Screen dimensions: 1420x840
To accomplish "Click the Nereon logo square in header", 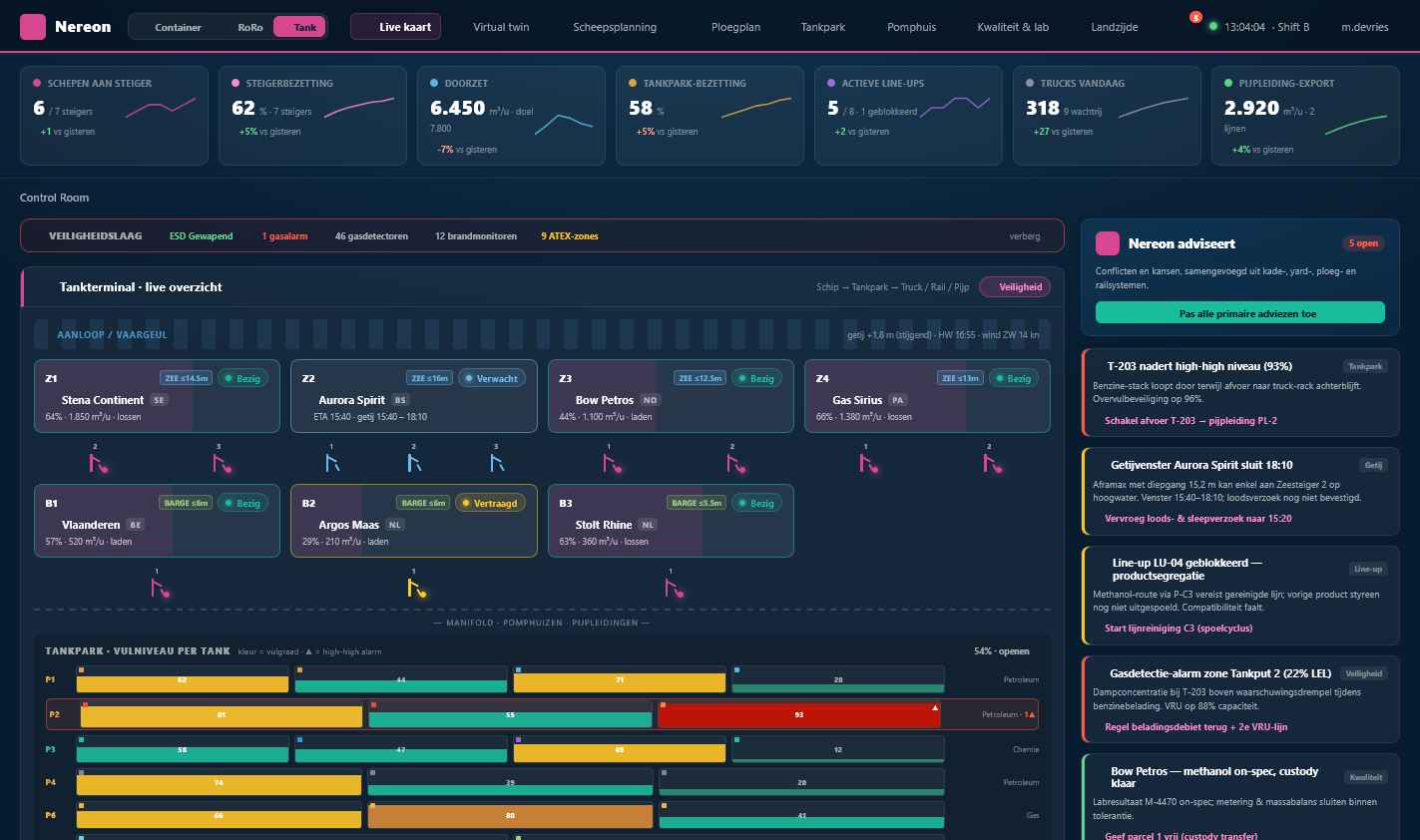I will (x=33, y=27).
